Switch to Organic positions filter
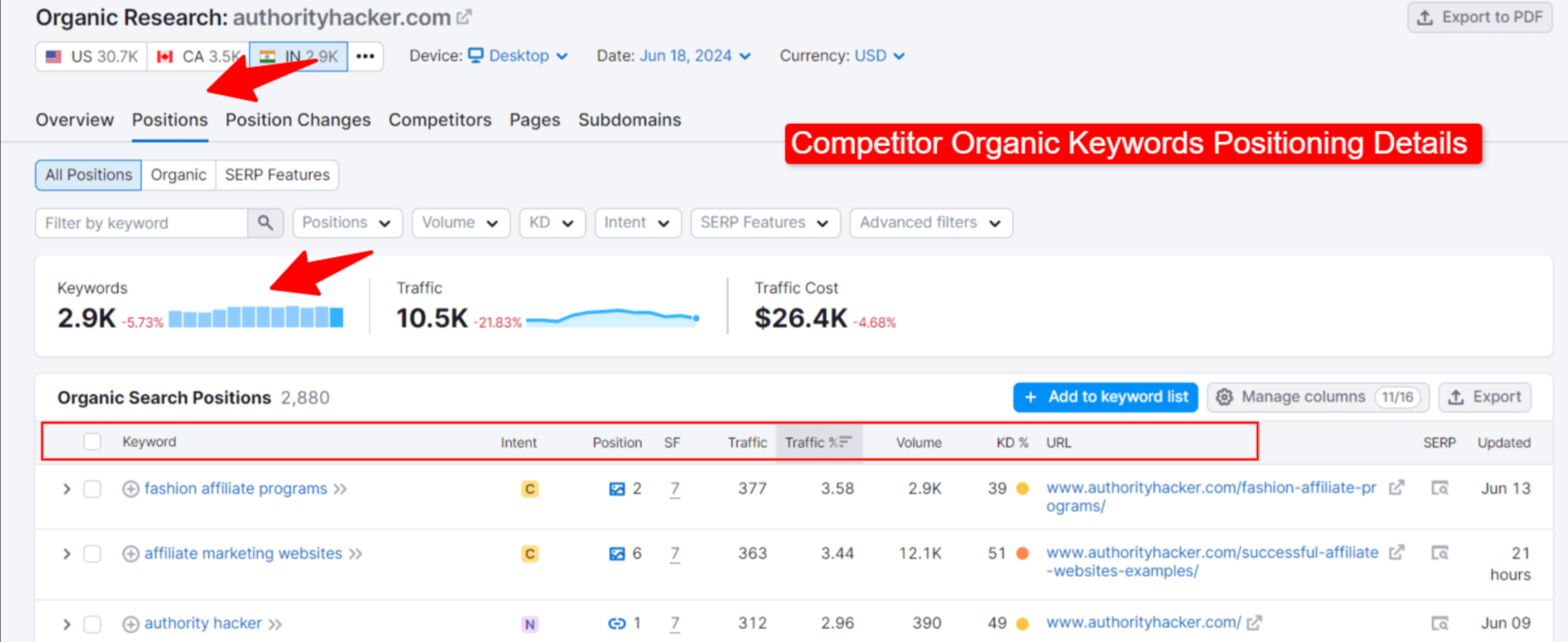Image resolution: width=1568 pixels, height=642 pixels. 178,175
